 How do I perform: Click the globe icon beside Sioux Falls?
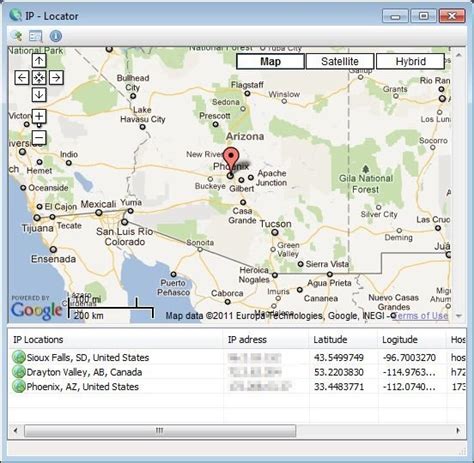pyautogui.click(x=19, y=357)
